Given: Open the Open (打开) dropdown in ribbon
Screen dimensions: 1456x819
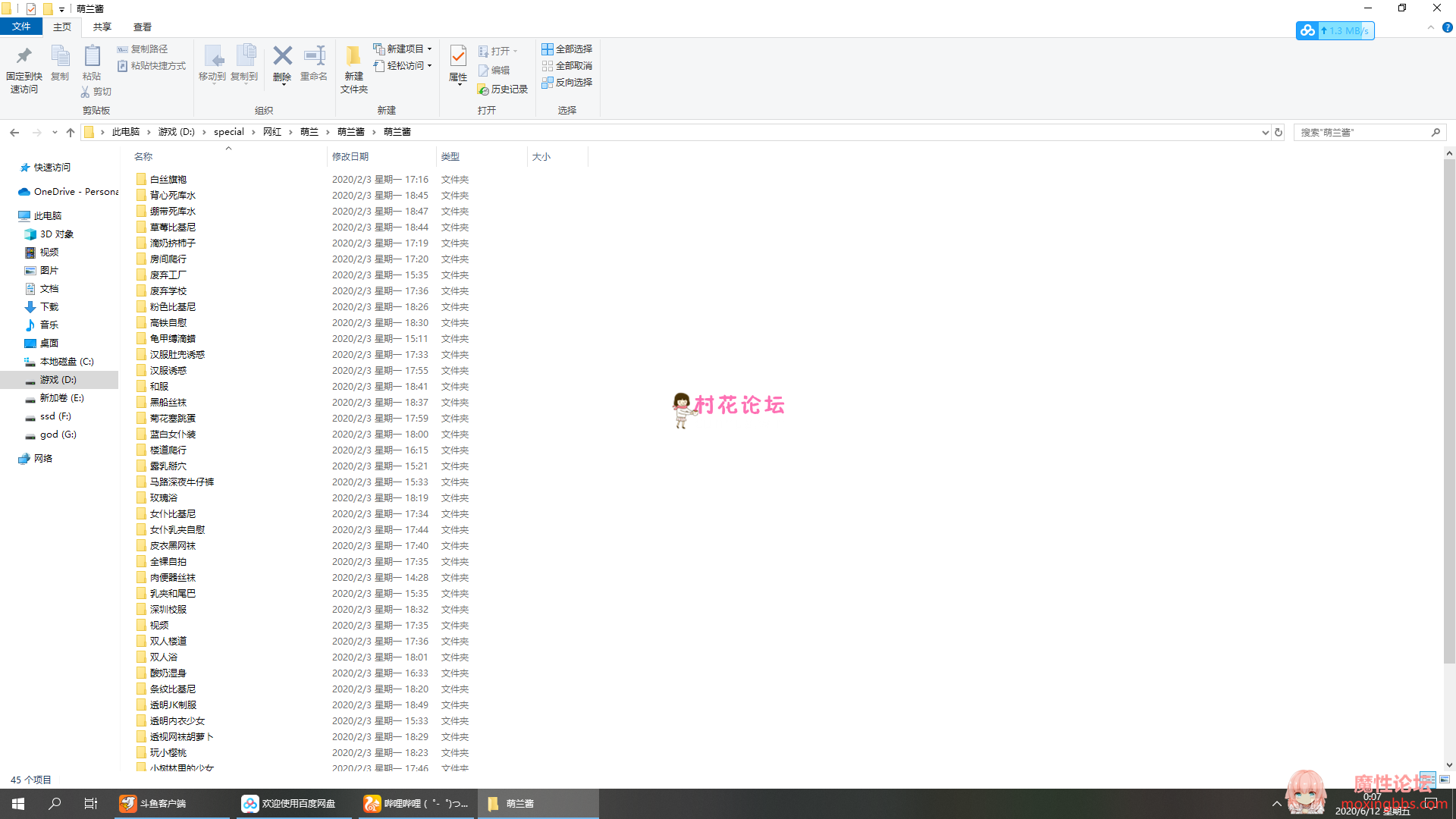Looking at the screenshot, I should (498, 52).
